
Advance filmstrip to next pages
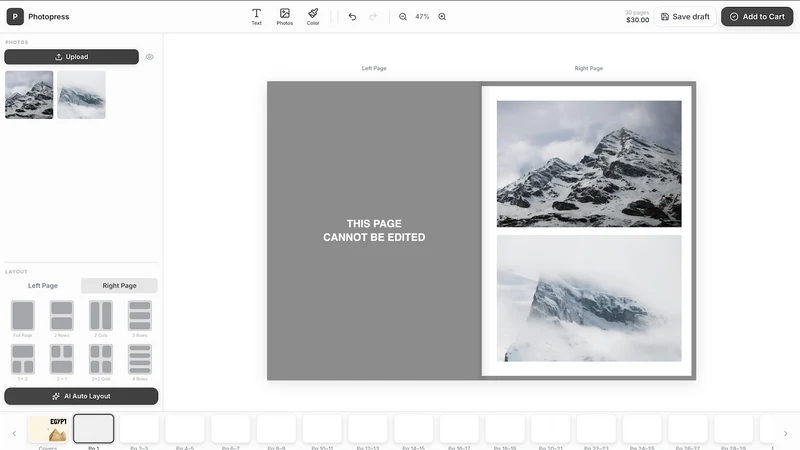pyautogui.click(x=785, y=433)
